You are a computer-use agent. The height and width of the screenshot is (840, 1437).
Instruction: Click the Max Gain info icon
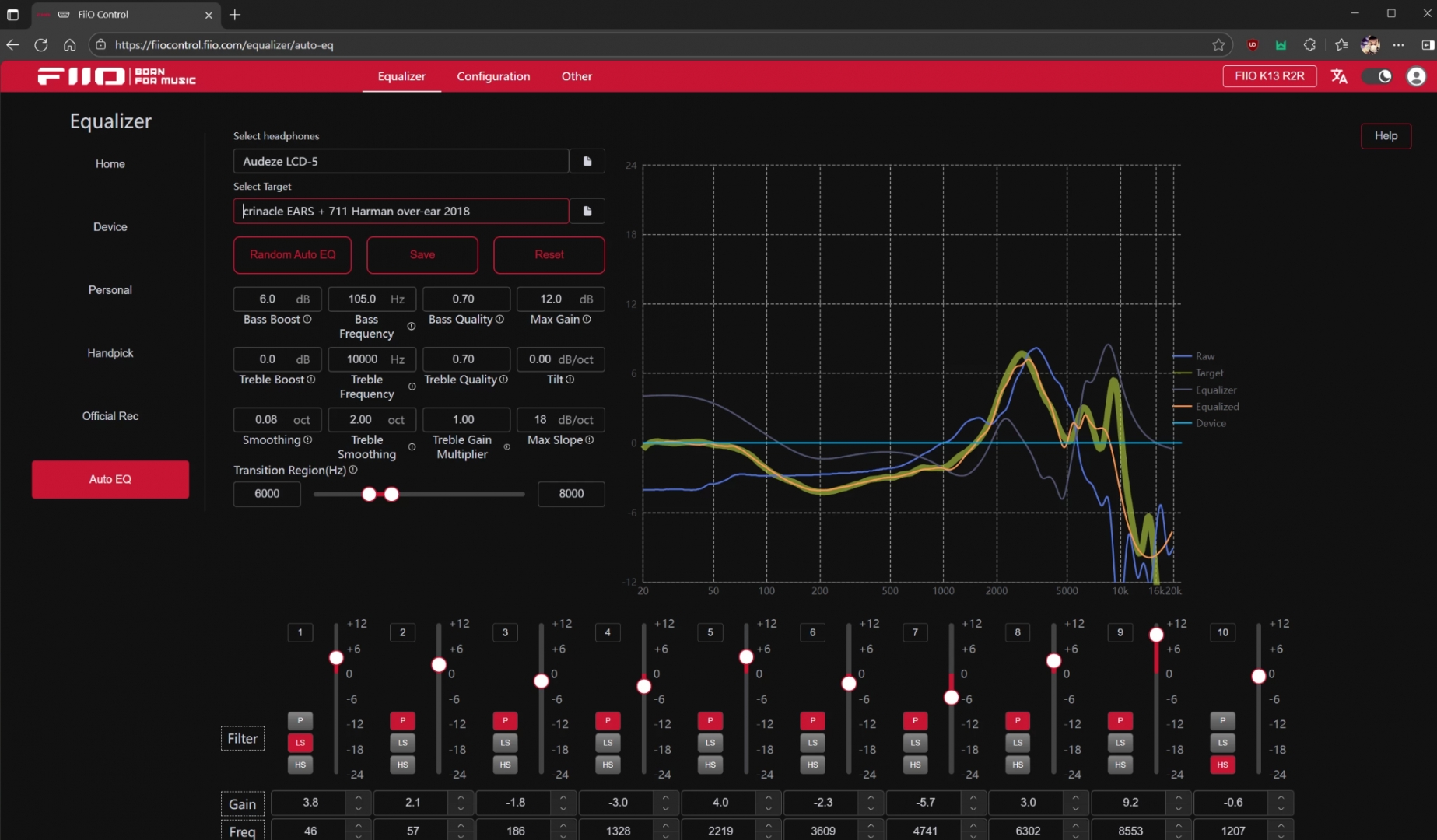587,319
